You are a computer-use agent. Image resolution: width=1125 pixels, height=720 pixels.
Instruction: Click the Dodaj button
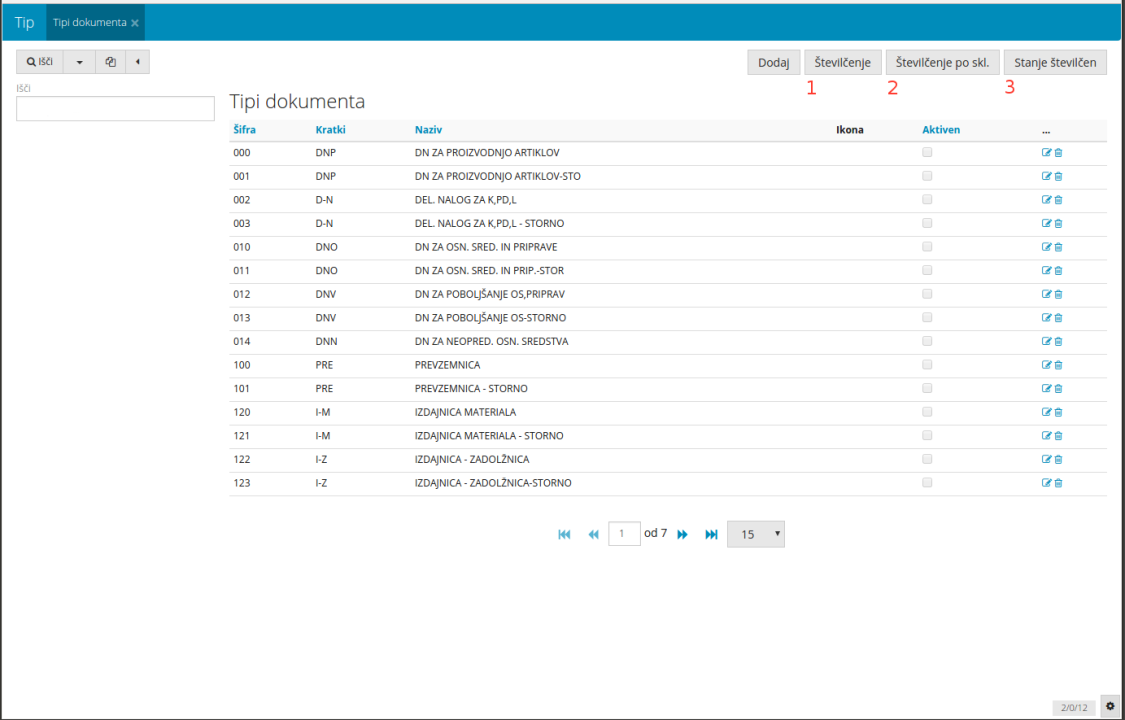pyautogui.click(x=773, y=62)
